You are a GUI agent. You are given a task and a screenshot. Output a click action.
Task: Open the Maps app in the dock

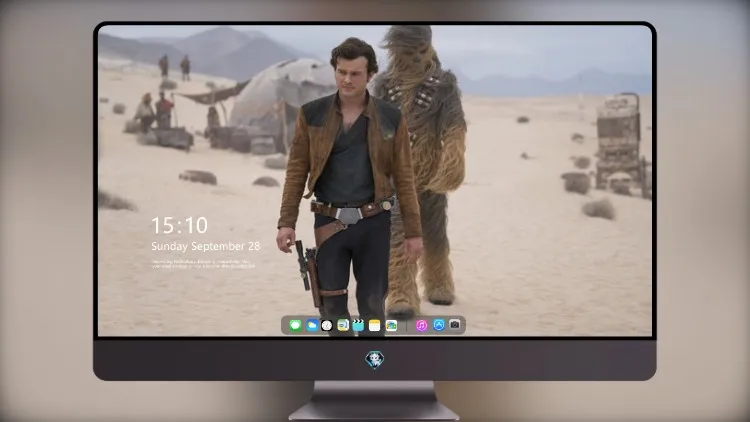click(343, 326)
